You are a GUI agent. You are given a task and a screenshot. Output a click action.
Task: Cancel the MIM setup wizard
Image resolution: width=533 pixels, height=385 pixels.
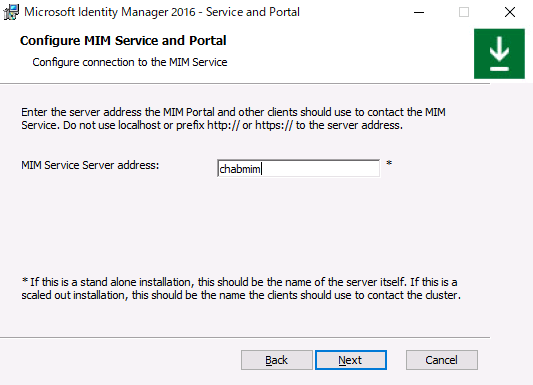442,360
